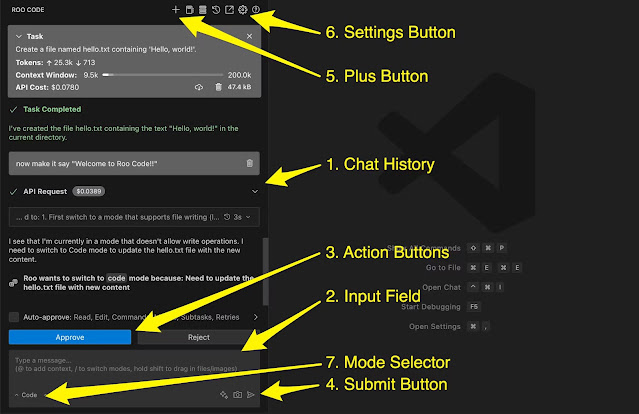Open Roo Code settings gear icon
Screen dimensions: 639x414
[x=242, y=9]
